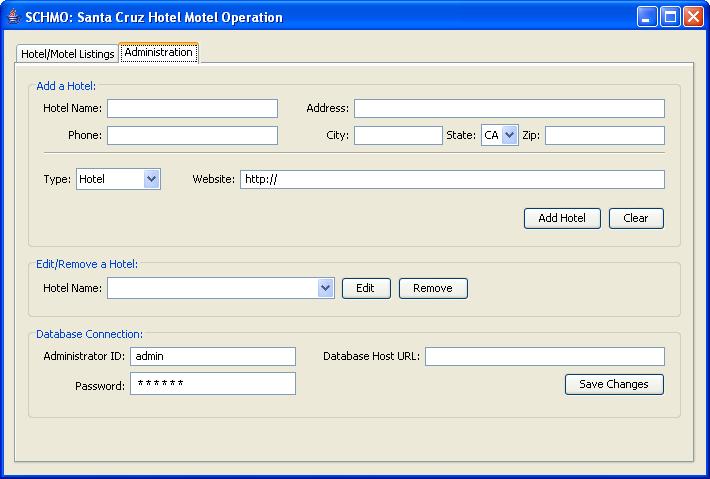Viewport: 710px width, 479px height.
Task: Click the Zip input field
Action: pos(605,135)
